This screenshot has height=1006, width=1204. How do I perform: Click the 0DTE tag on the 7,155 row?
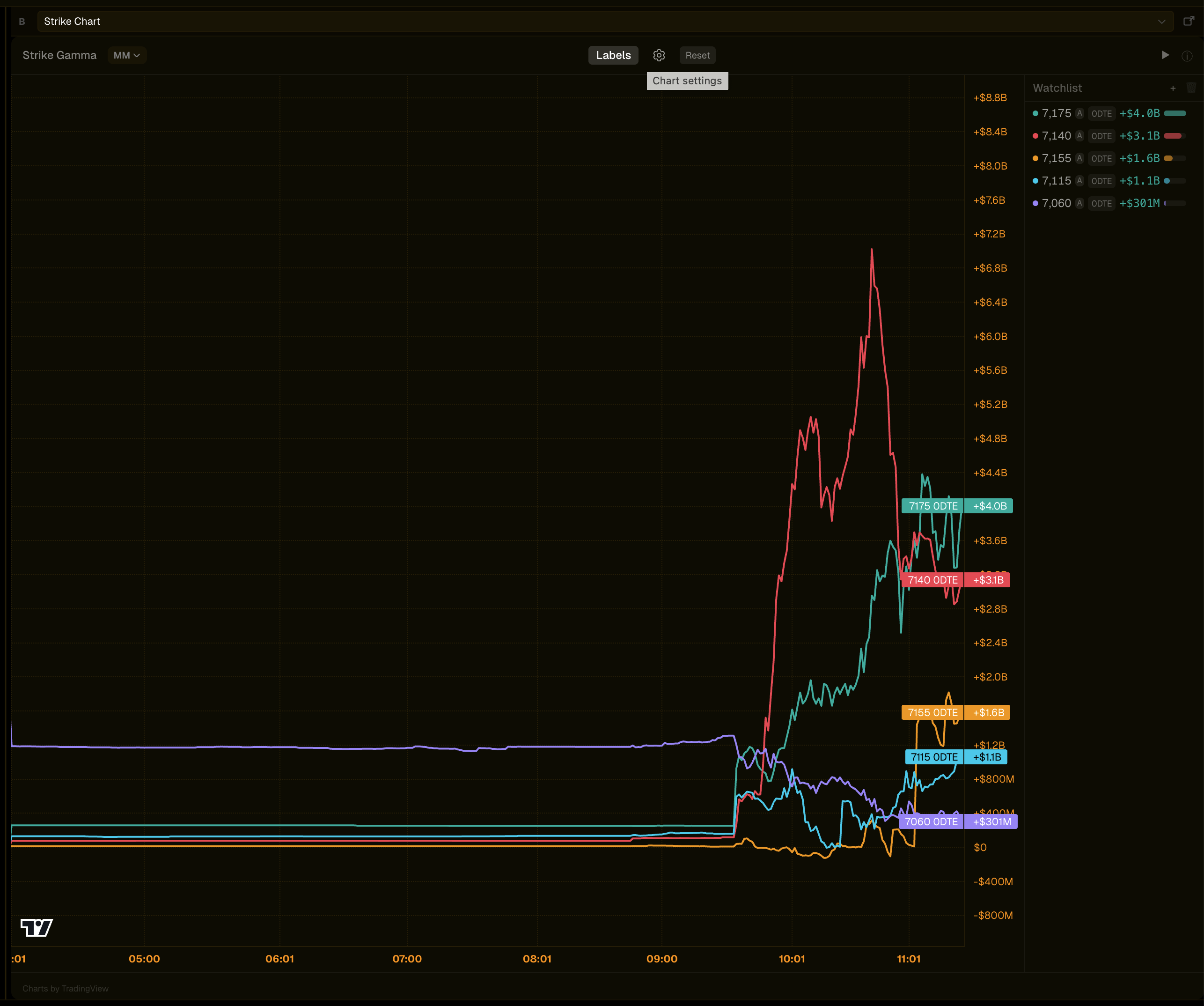click(x=1101, y=158)
